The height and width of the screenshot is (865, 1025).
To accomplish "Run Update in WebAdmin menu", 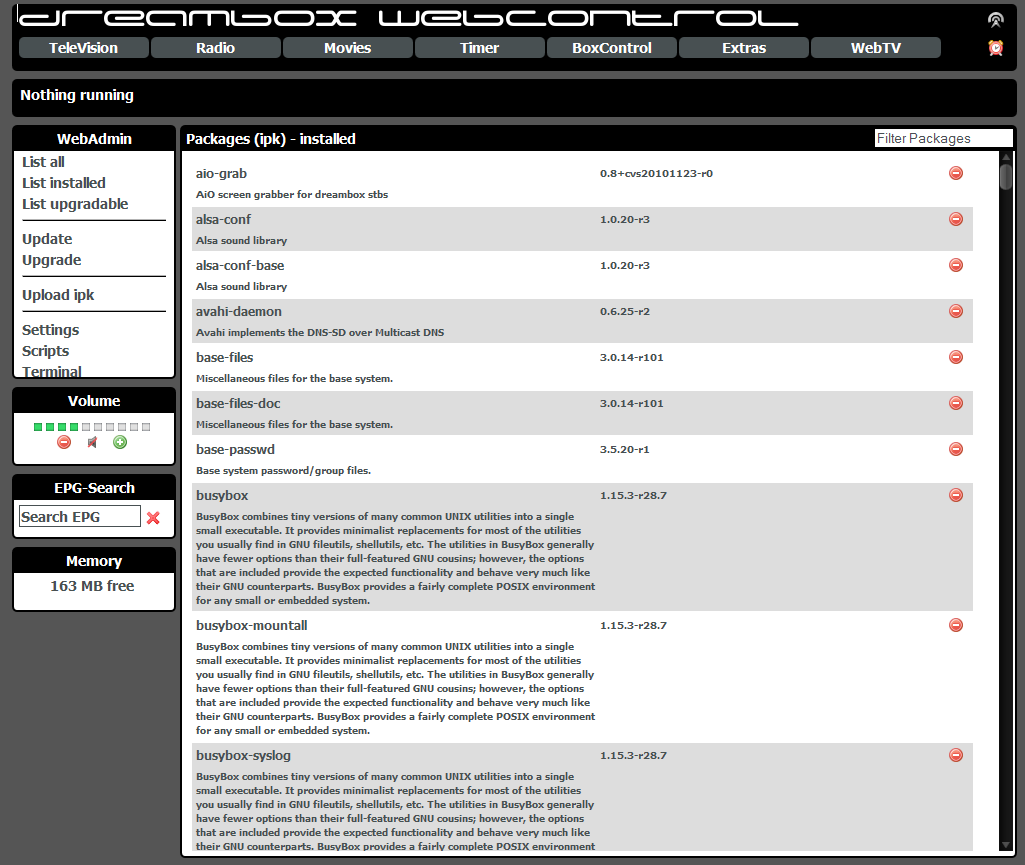I will 47,239.
